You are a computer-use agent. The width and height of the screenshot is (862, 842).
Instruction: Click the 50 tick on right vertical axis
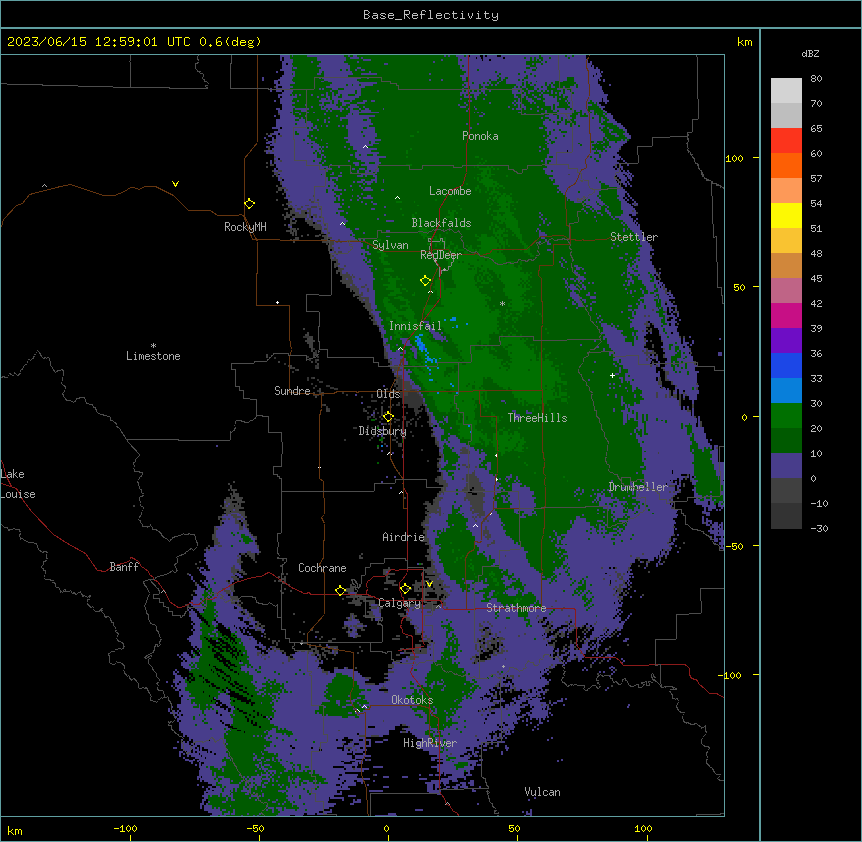coord(739,287)
